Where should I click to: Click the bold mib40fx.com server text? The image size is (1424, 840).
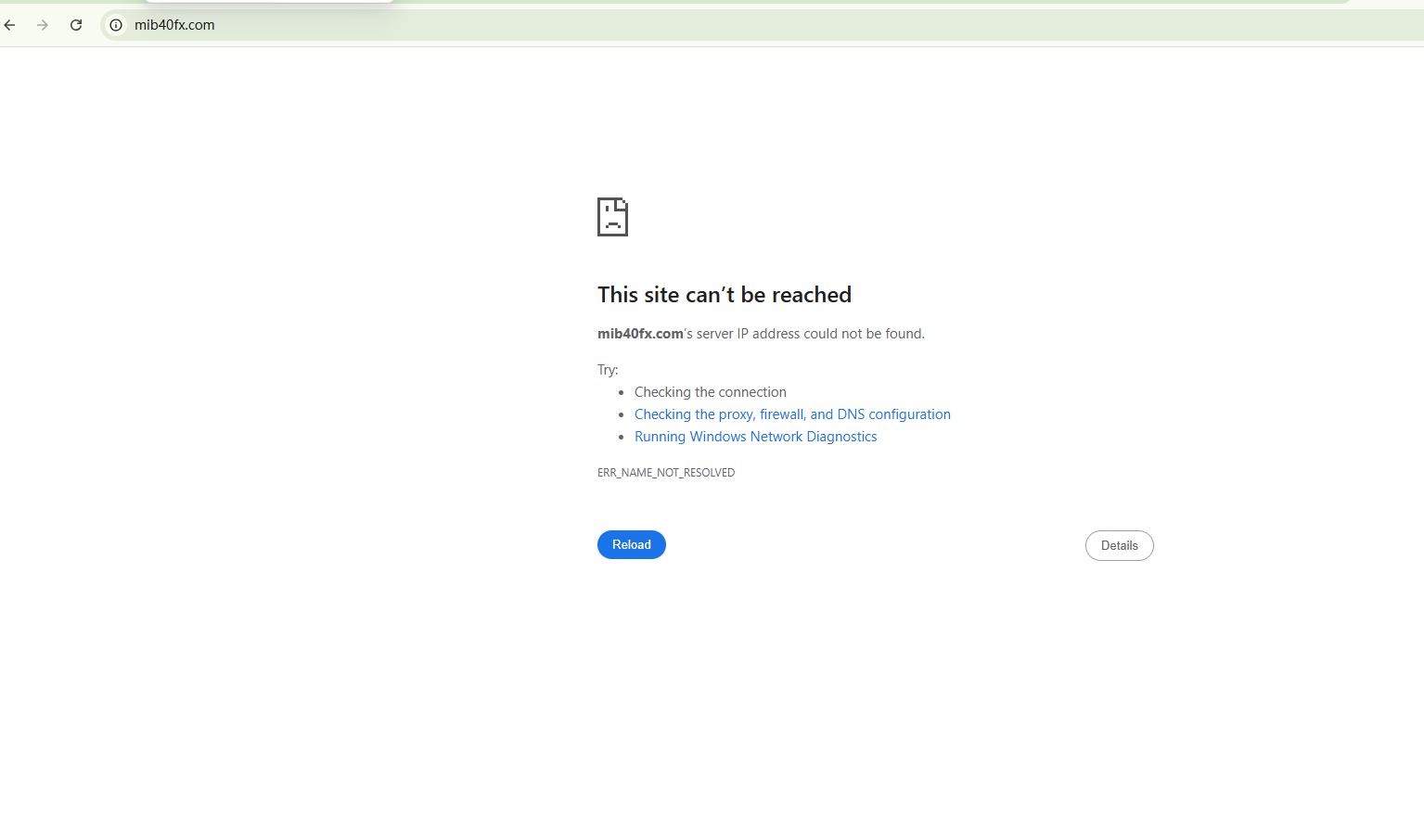[640, 334]
